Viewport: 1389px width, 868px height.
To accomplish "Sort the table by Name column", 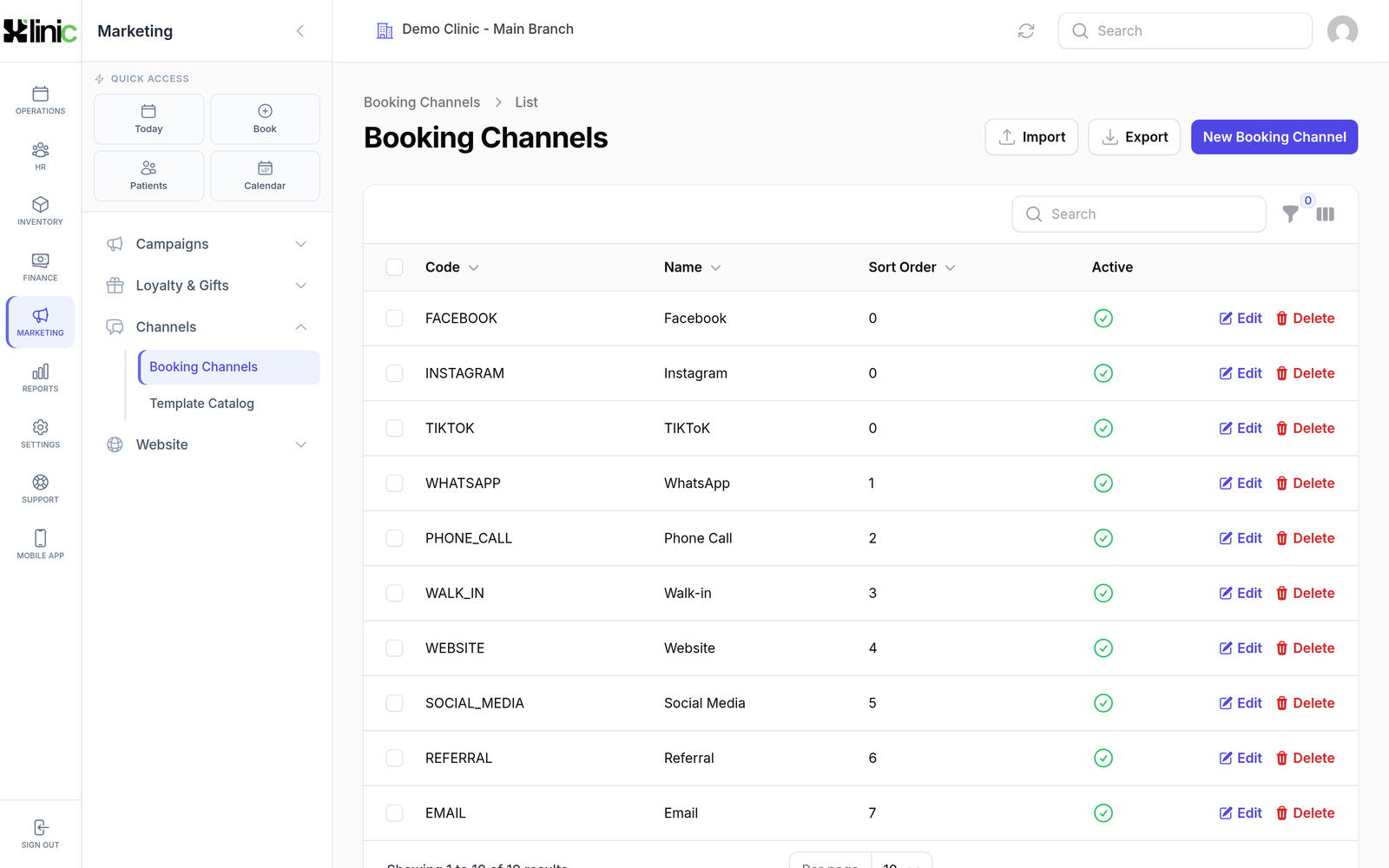I will 692,267.
